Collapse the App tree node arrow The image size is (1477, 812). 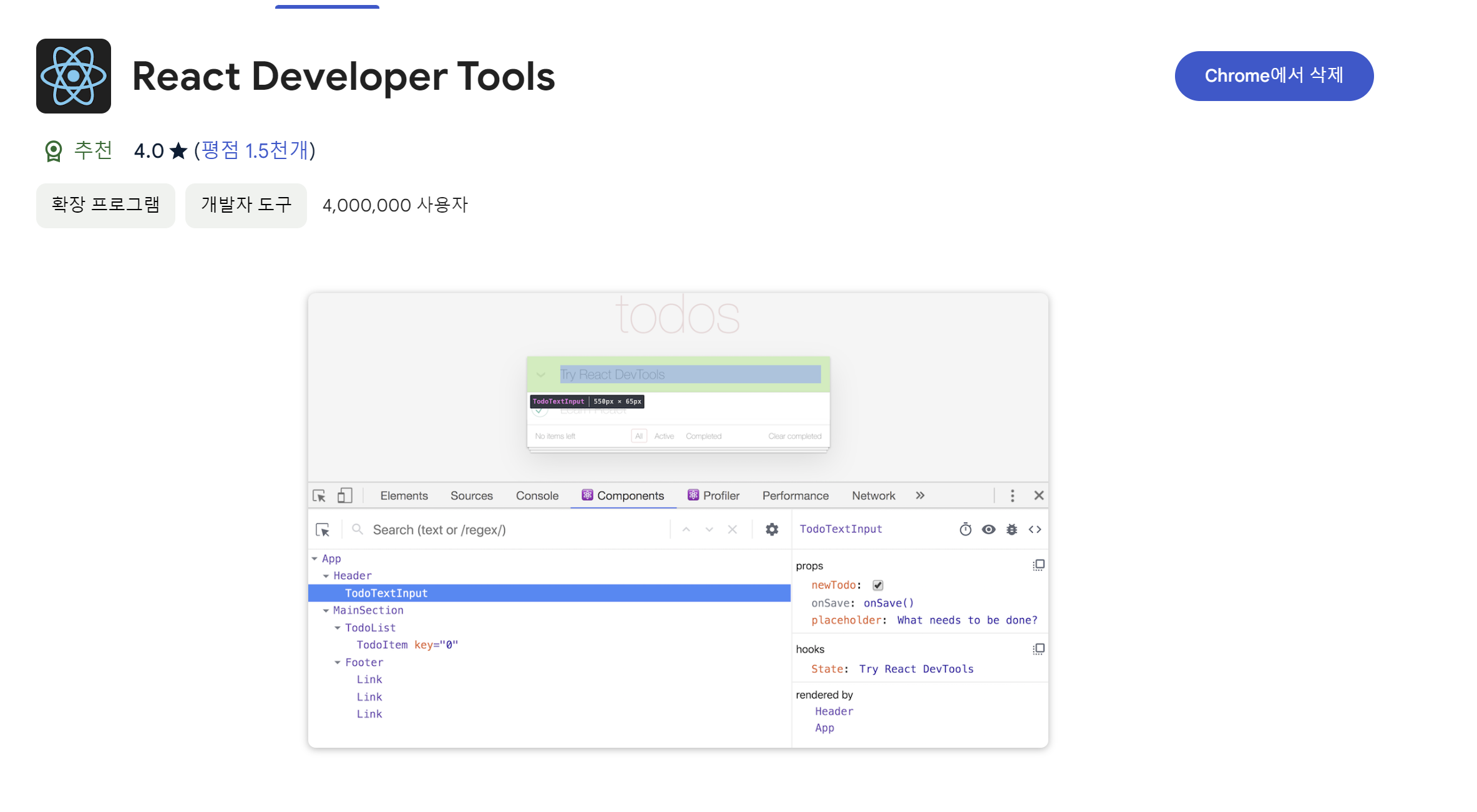[x=315, y=559]
